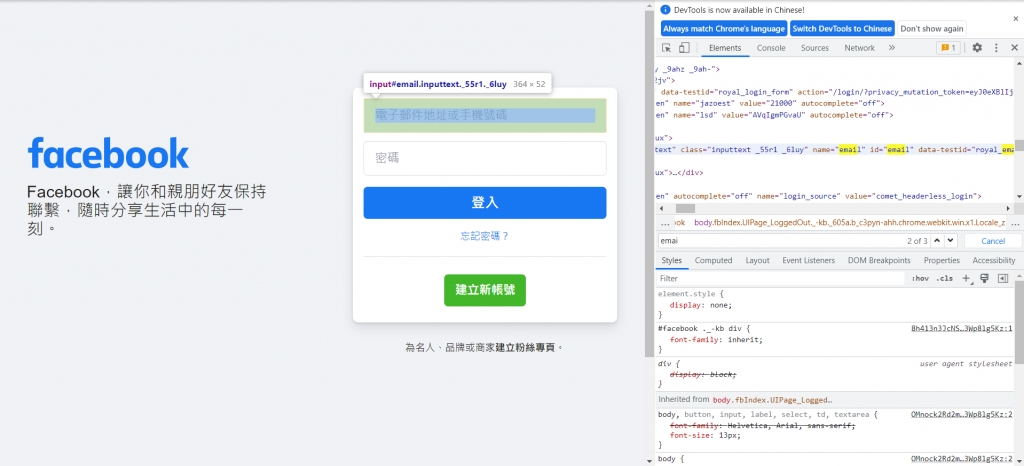The height and width of the screenshot is (466, 1024).
Task: Click the new style rule plus icon
Action: (967, 279)
